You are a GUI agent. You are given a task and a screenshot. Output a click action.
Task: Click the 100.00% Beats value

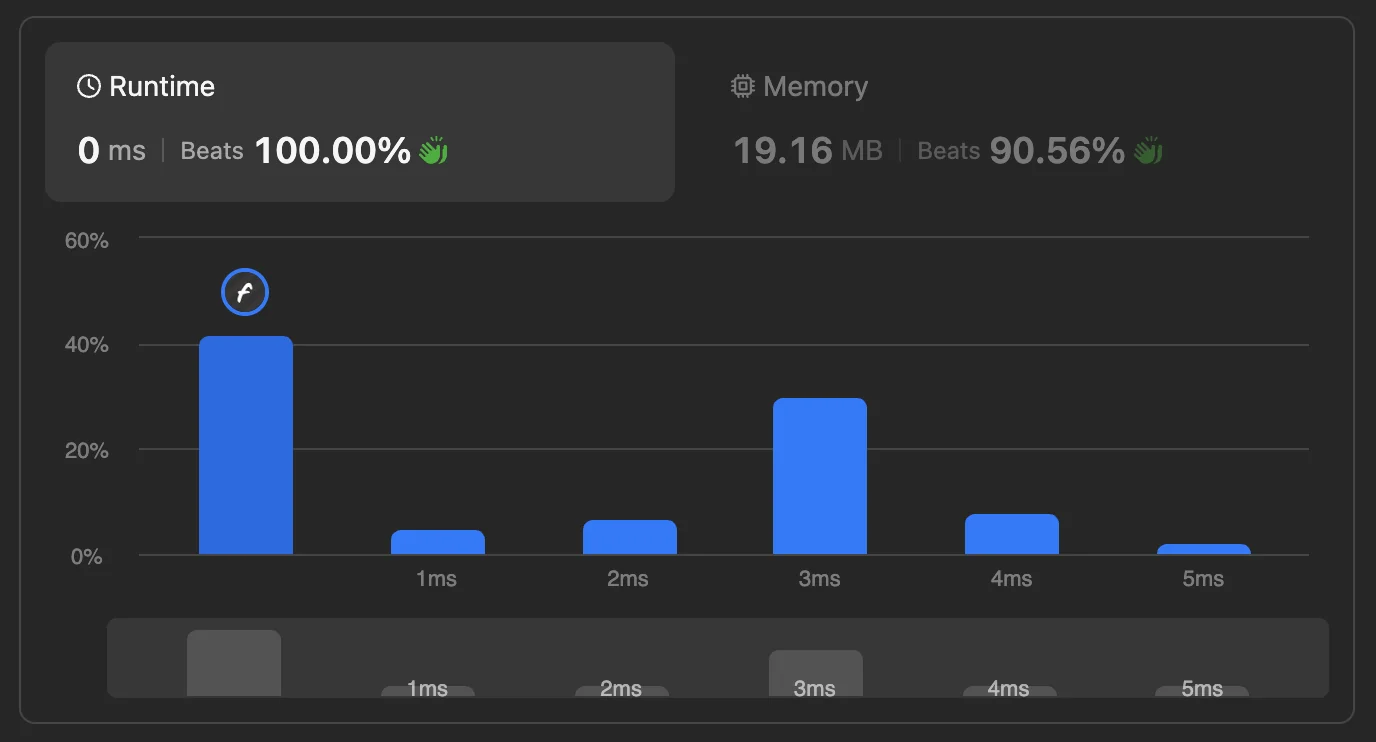(333, 151)
